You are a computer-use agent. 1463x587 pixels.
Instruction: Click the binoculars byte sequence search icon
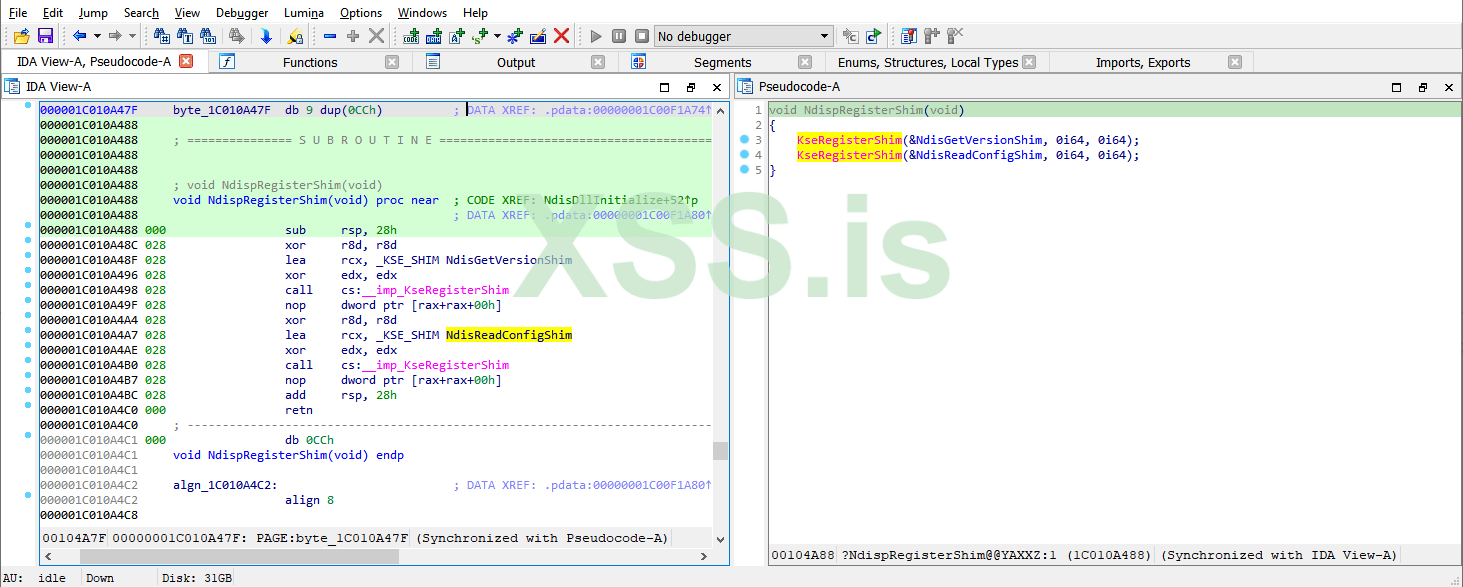(x=208, y=36)
